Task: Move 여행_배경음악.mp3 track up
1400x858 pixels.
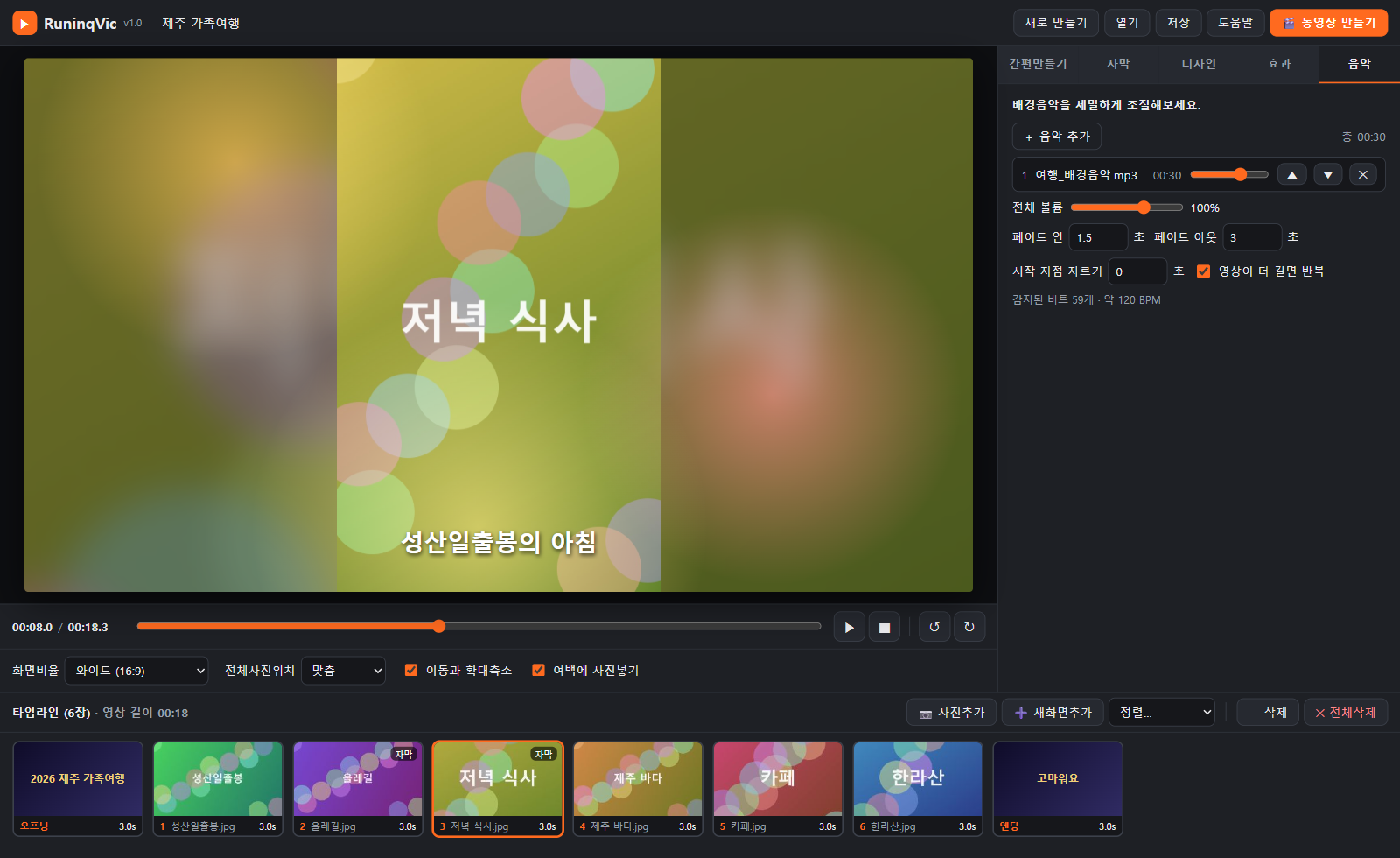Action: click(1291, 174)
